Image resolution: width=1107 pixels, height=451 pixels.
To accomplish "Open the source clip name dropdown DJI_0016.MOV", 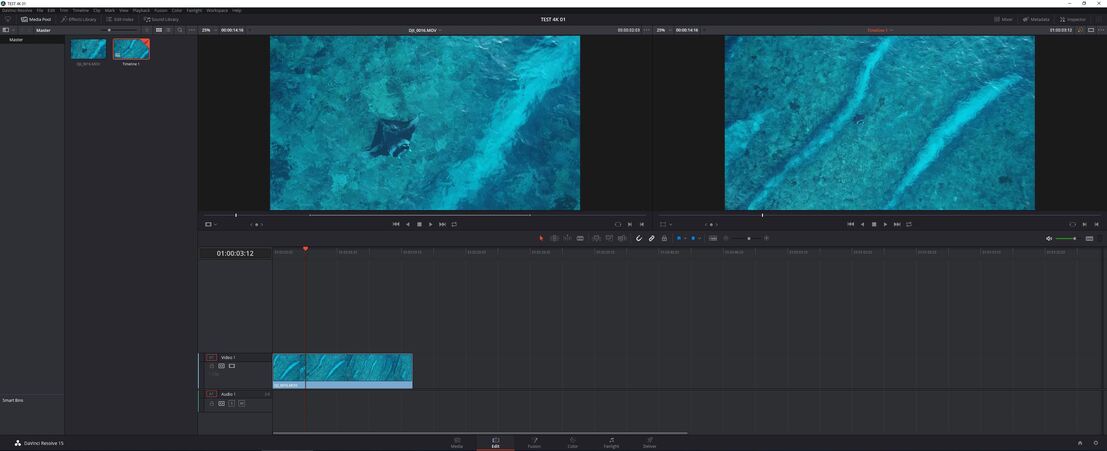I will [x=425, y=30].
